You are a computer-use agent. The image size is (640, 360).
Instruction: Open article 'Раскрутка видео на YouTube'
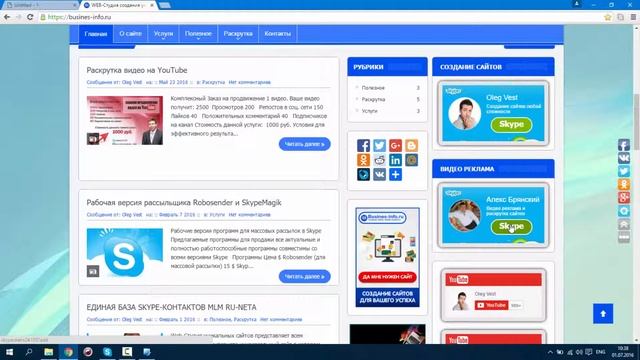137,70
